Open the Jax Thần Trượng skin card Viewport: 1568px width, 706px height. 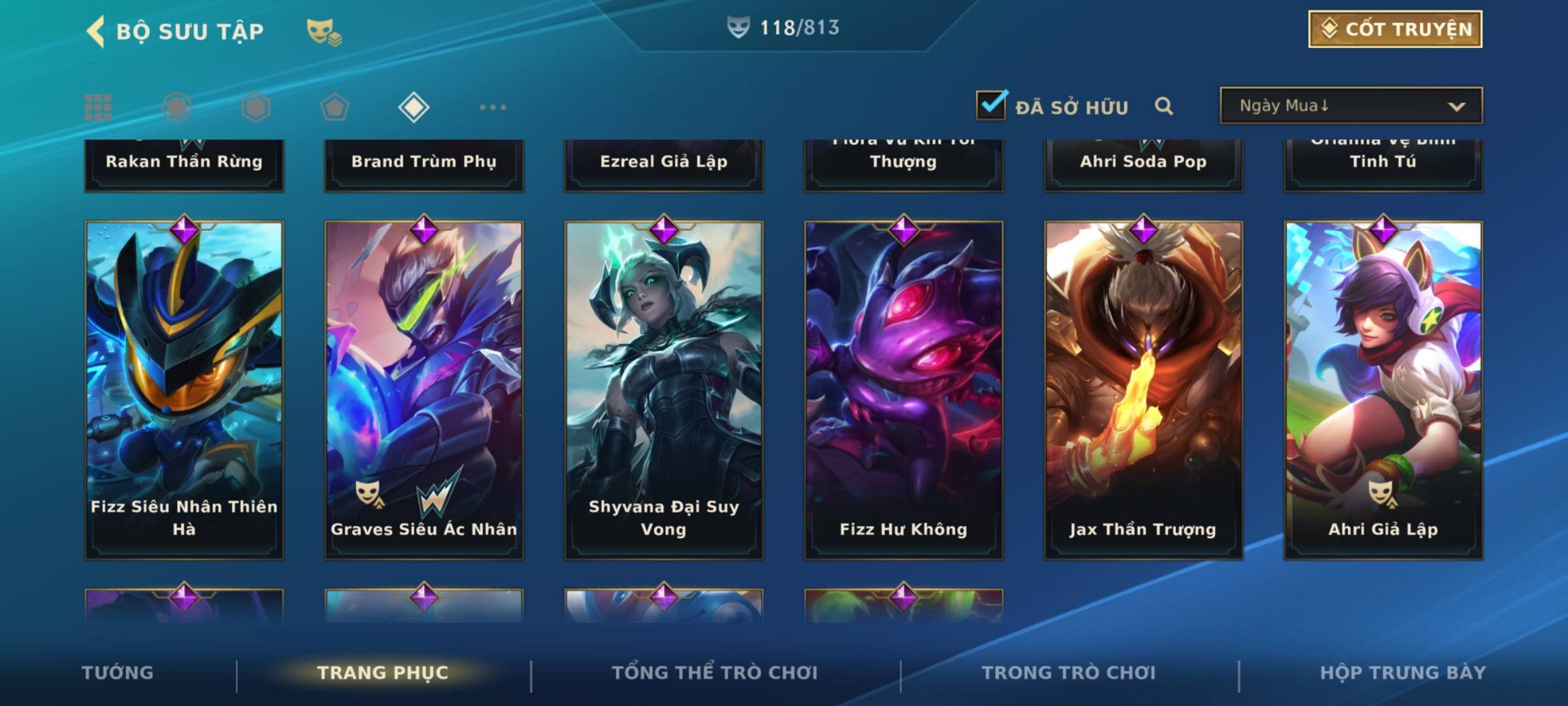1143,390
